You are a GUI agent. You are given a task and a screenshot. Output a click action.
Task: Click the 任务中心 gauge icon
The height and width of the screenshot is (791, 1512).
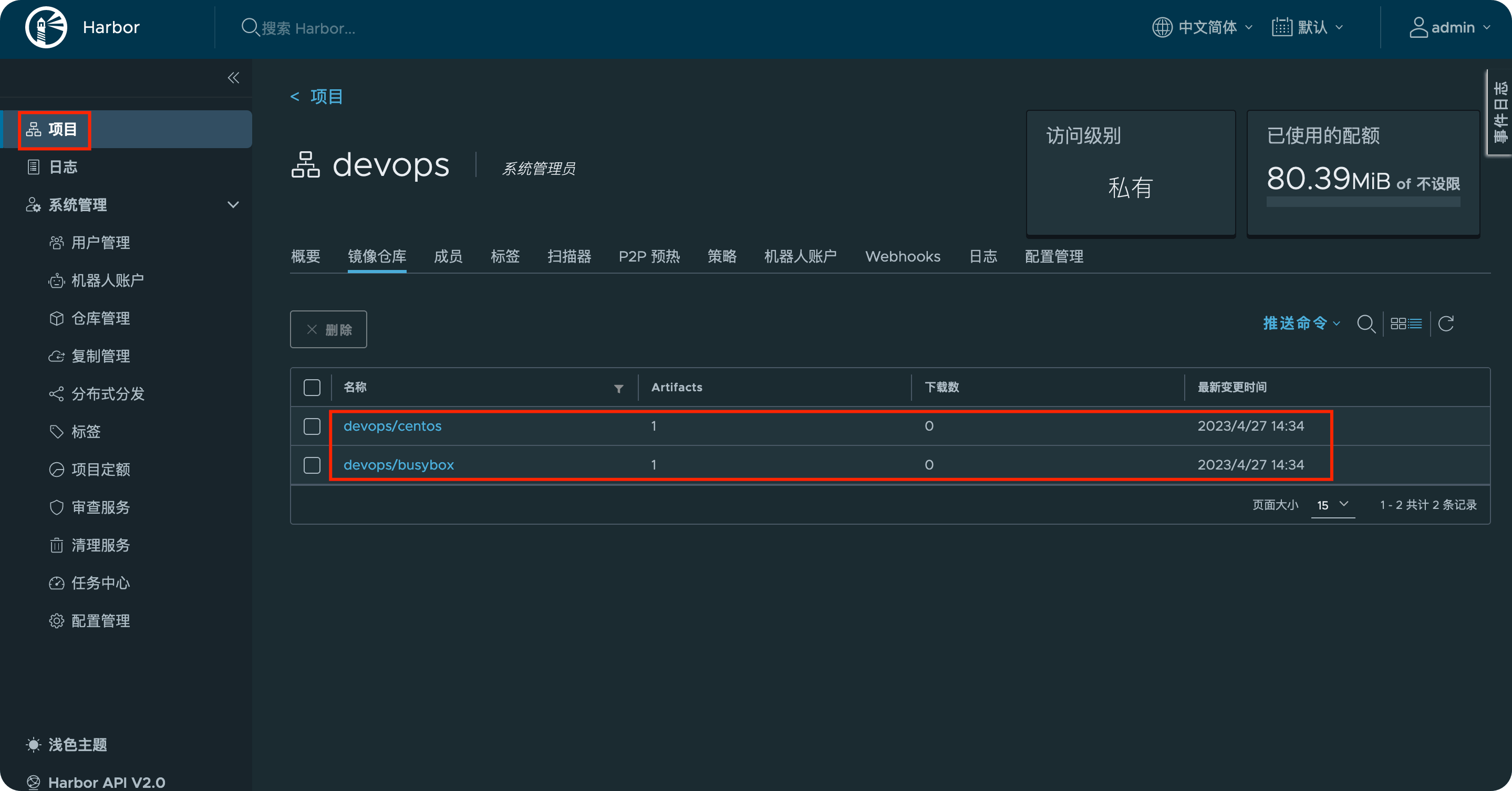point(56,584)
